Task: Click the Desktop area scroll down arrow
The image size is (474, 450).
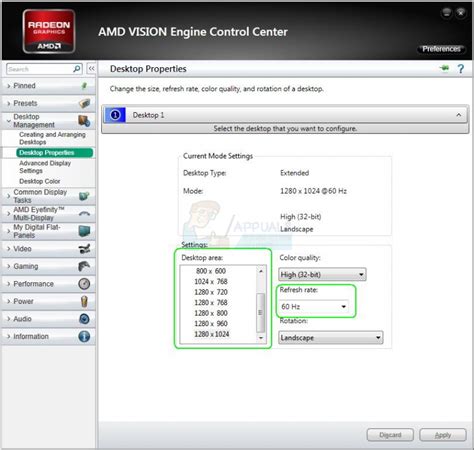Action: [261, 338]
